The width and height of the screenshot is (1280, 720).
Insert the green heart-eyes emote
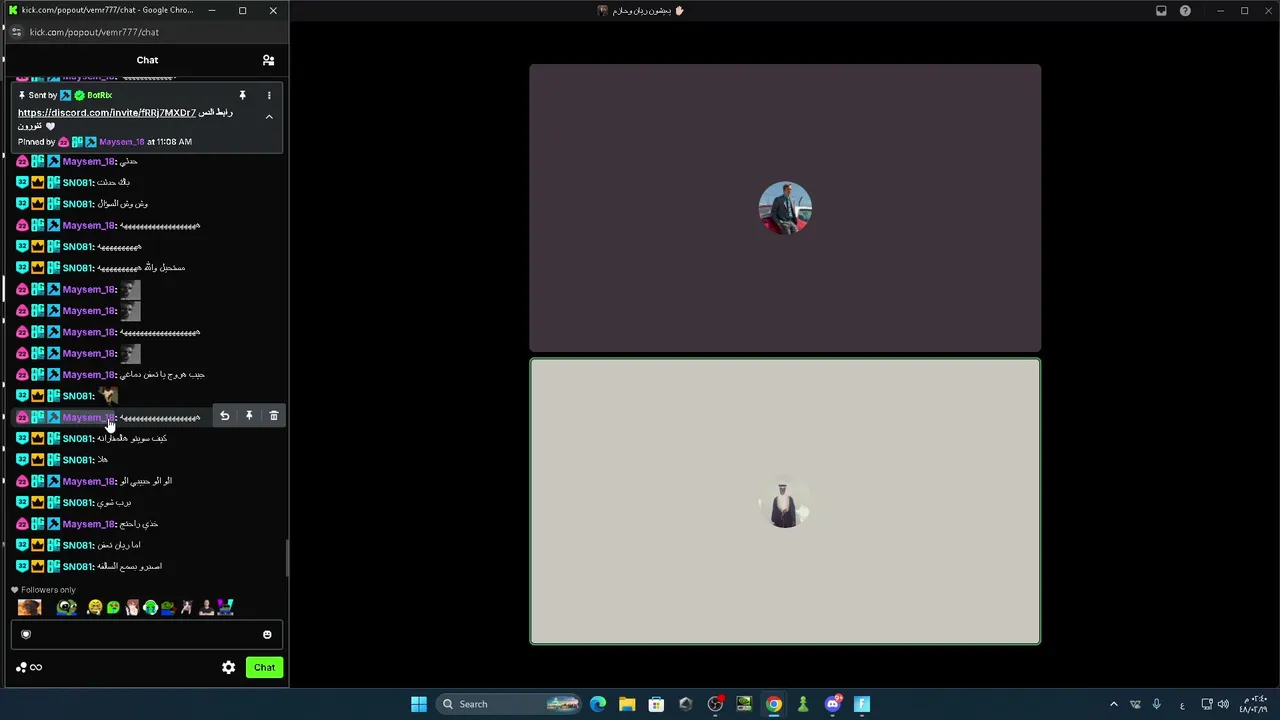tap(113, 607)
